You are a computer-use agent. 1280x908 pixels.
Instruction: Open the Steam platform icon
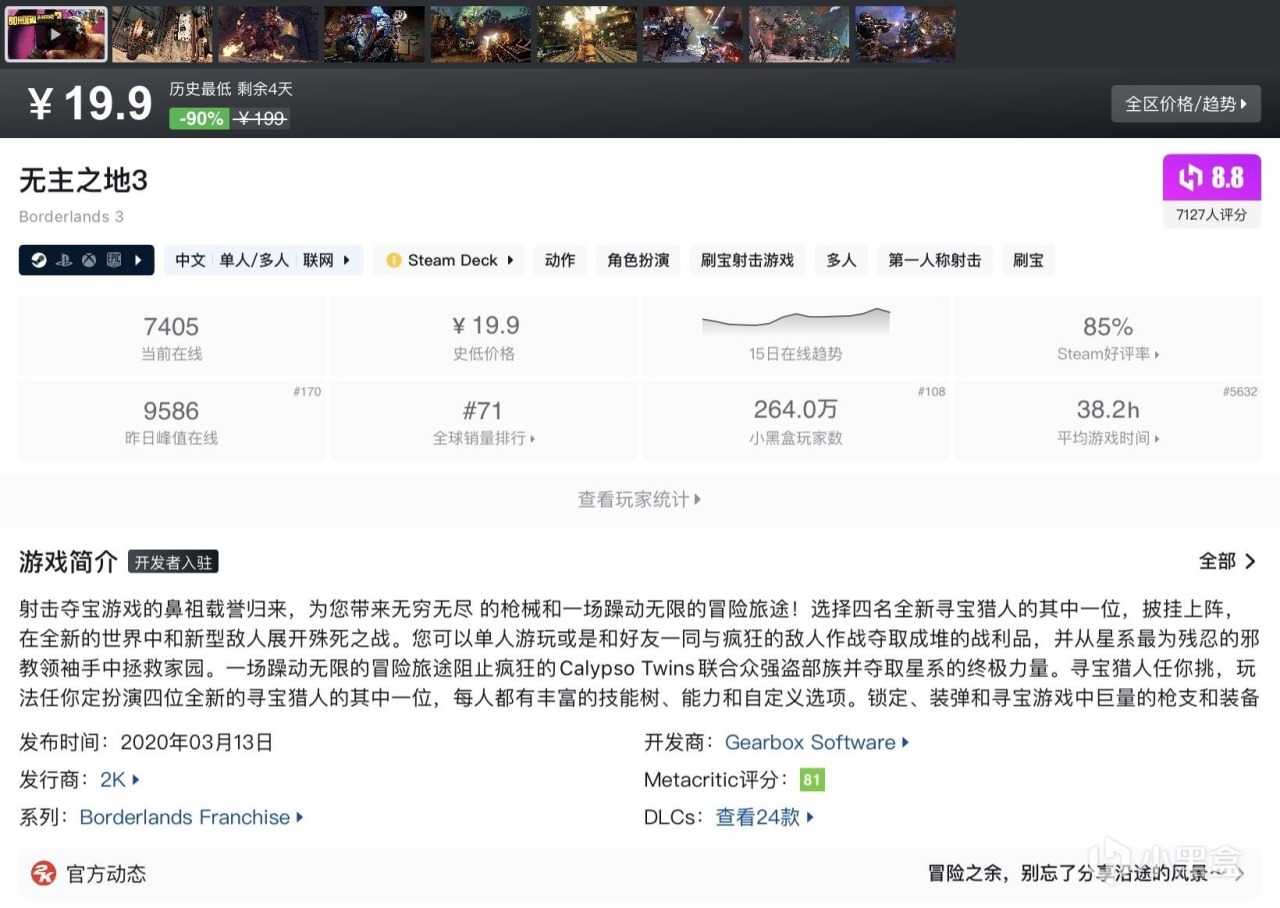click(39, 260)
